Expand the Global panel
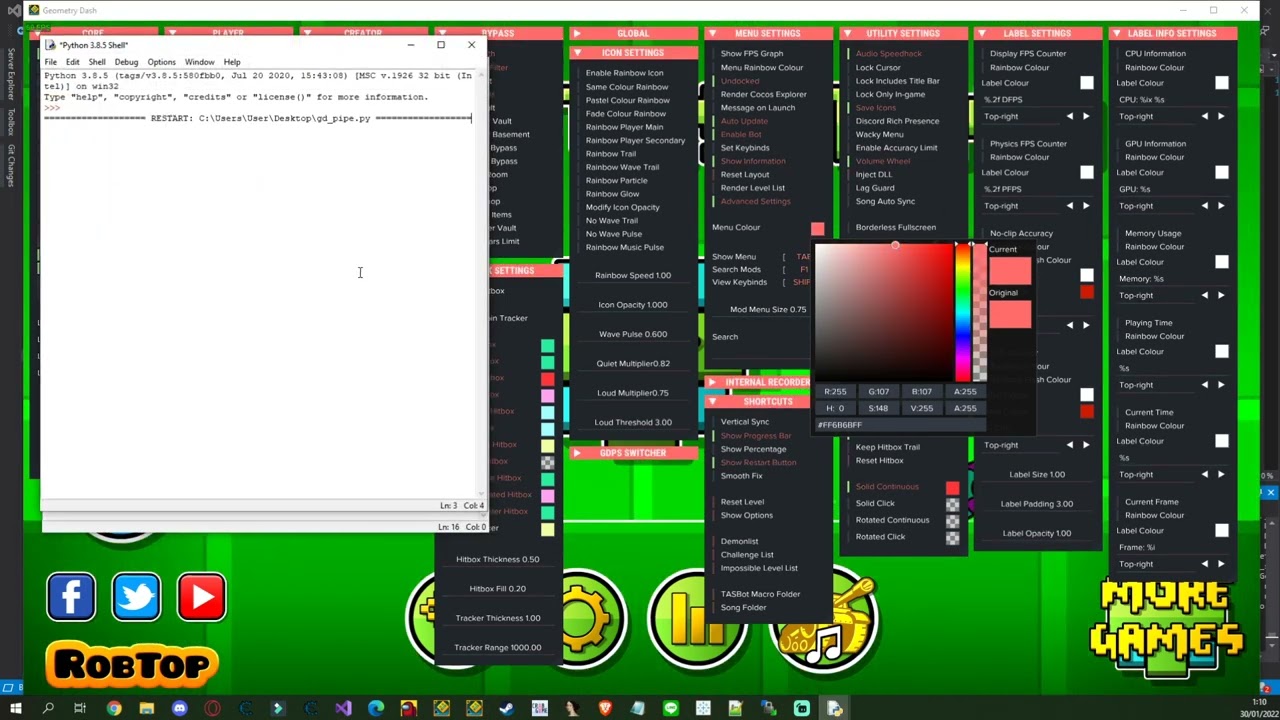This screenshot has width=1280, height=720. [x=577, y=33]
